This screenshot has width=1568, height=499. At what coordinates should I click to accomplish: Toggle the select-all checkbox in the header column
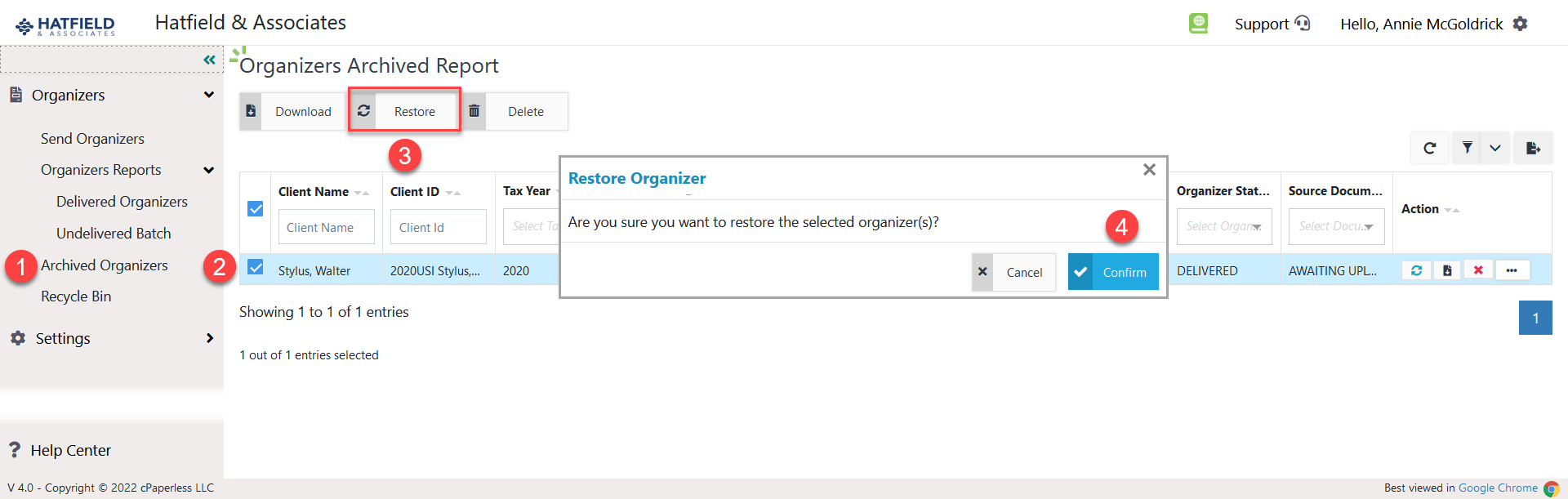(x=256, y=209)
